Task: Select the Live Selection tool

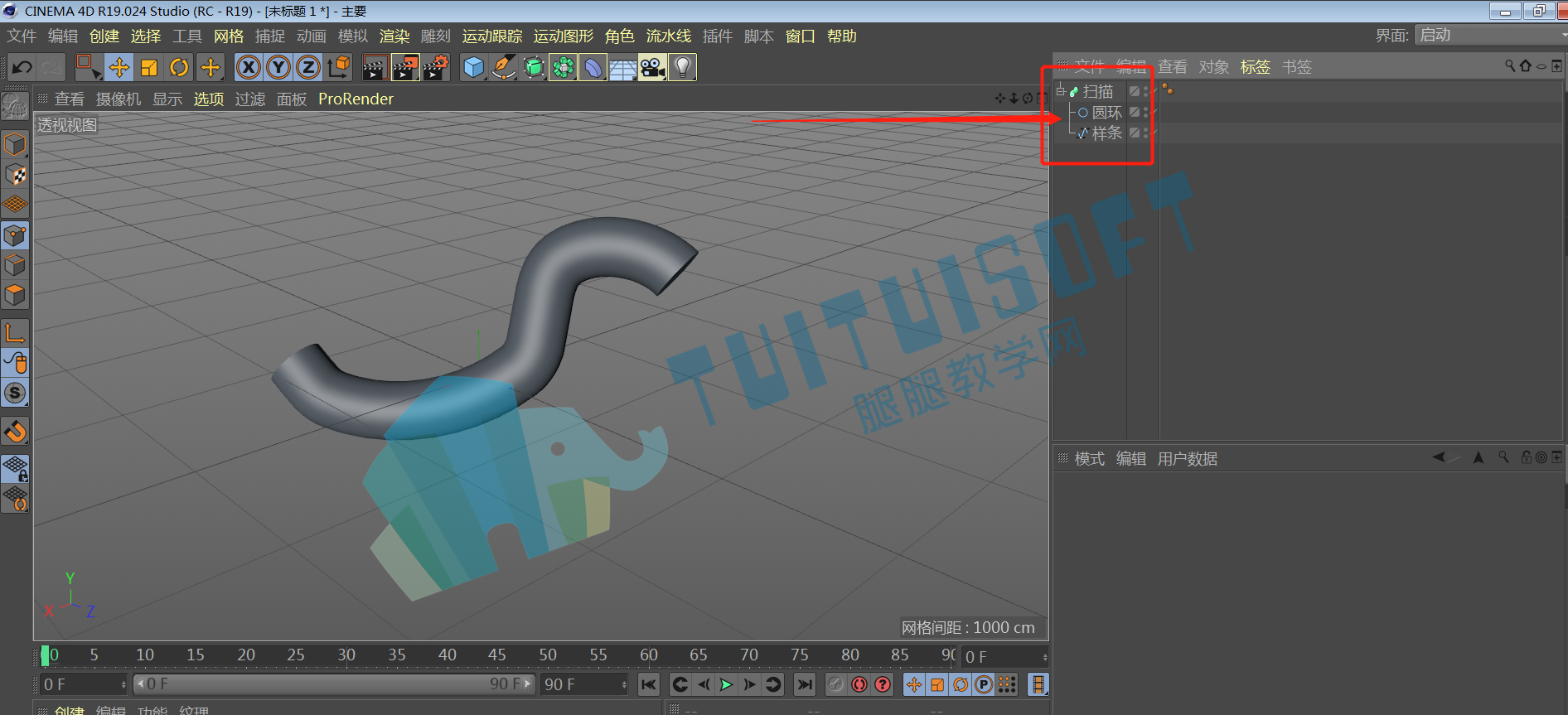Action: coord(87,67)
